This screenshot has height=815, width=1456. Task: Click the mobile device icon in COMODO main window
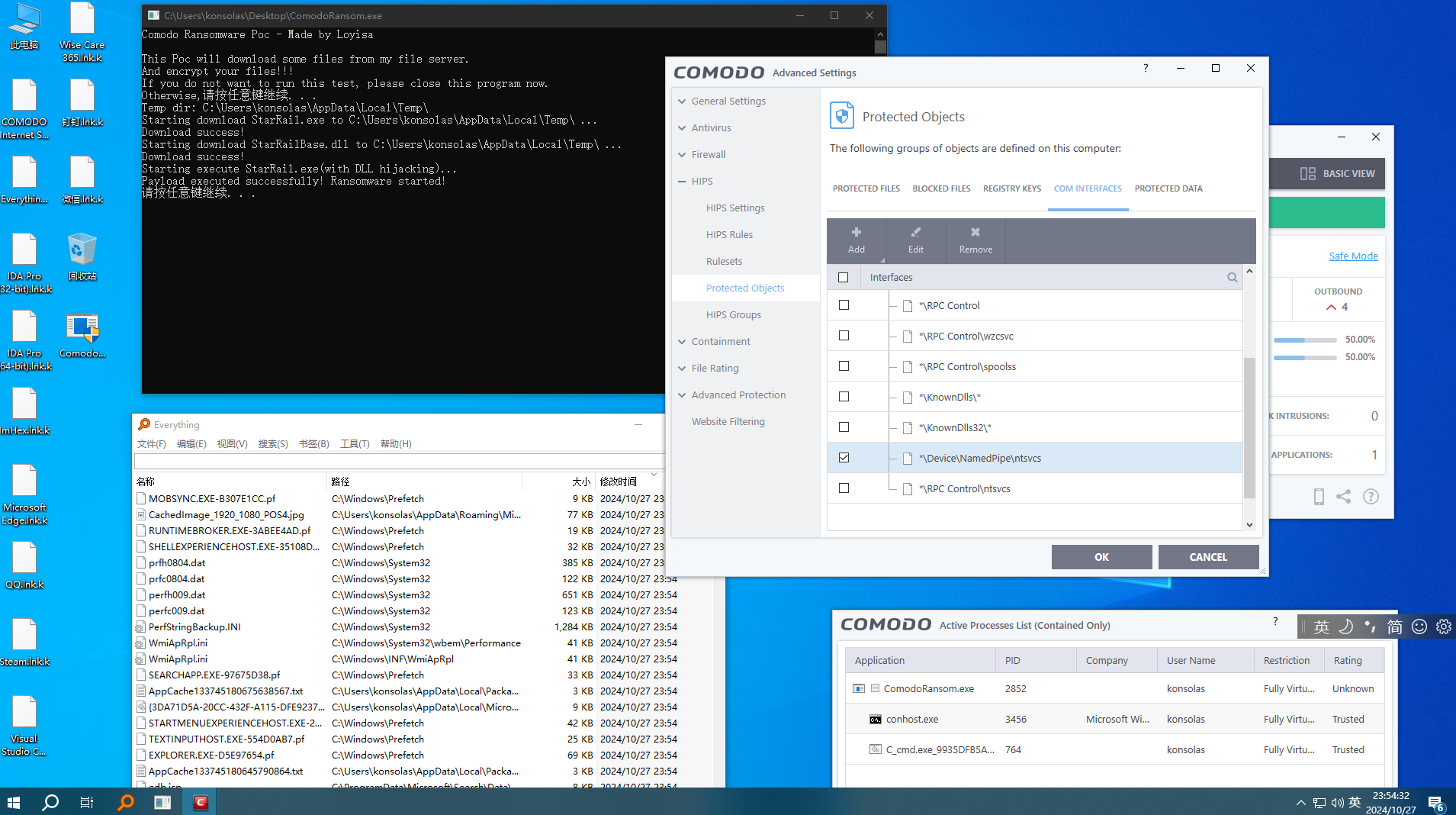[1319, 497]
